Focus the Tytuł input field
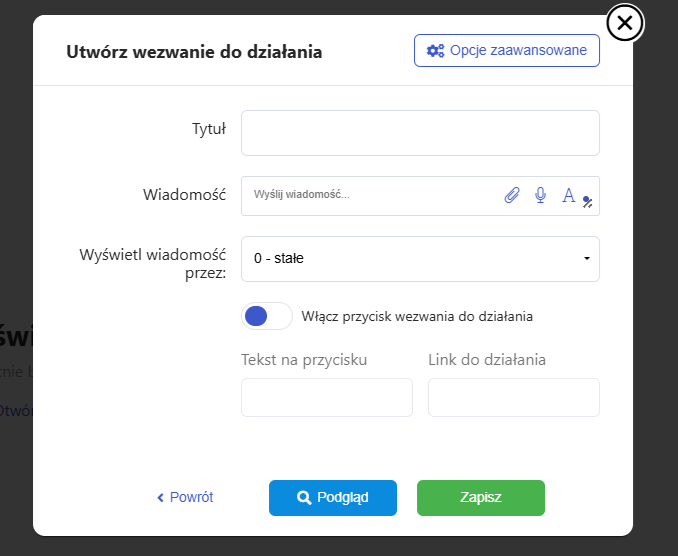The height and width of the screenshot is (556, 678). (420, 133)
